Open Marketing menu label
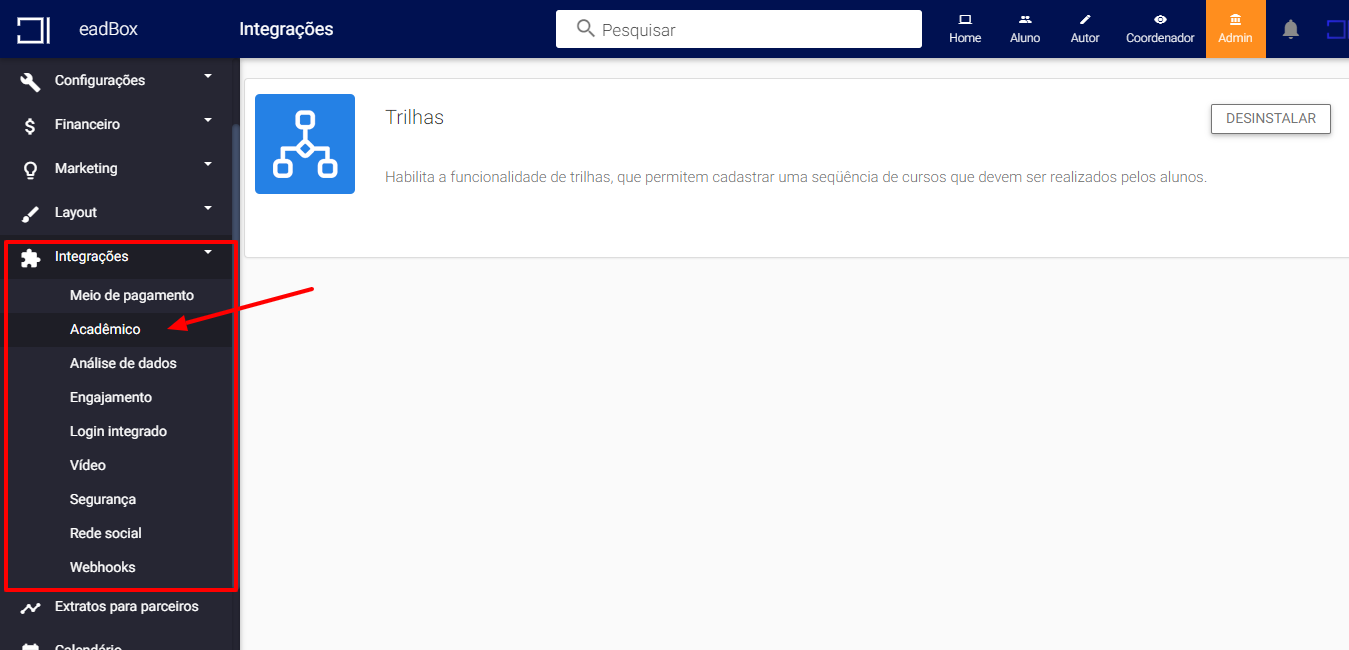Image resolution: width=1349 pixels, height=650 pixels. (86, 168)
